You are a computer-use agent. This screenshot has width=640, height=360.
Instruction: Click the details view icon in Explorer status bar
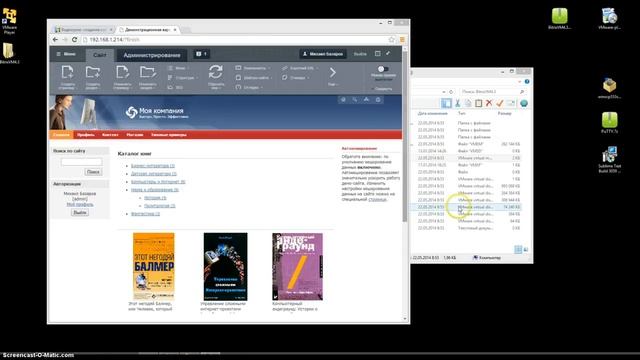(518, 249)
